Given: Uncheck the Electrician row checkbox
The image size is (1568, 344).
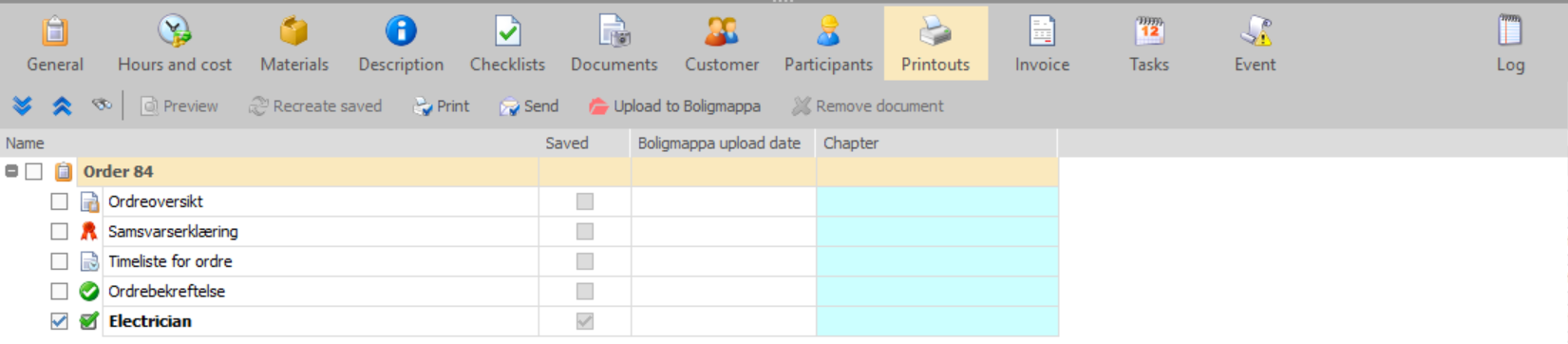Looking at the screenshot, I should 59,321.
